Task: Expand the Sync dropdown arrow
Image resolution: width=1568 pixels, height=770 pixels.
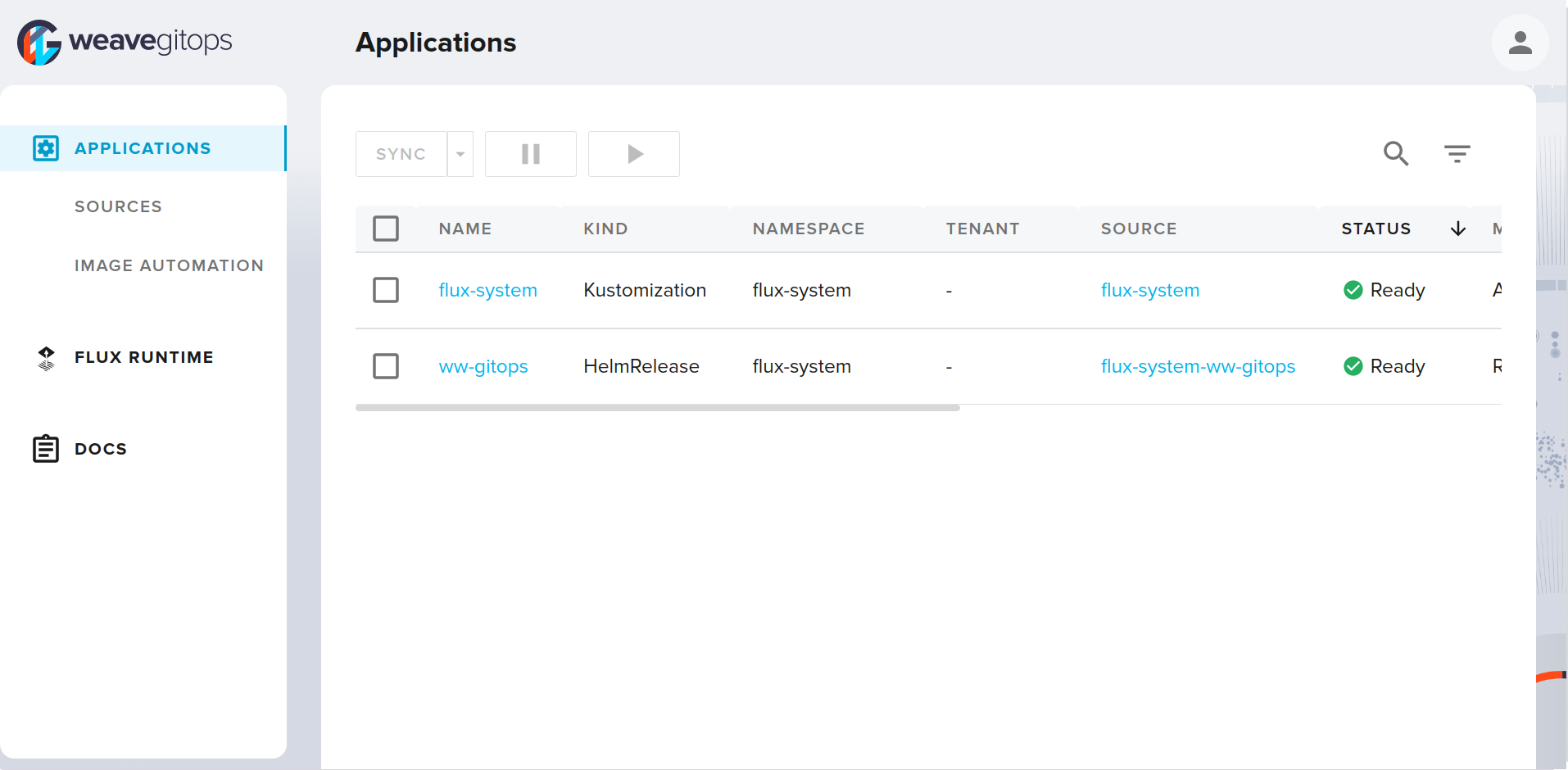Action: click(460, 154)
